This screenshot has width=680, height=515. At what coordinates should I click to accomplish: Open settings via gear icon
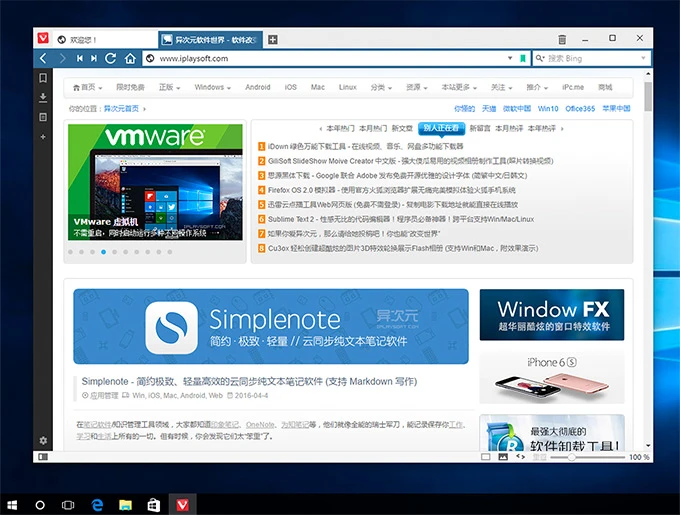[43, 440]
